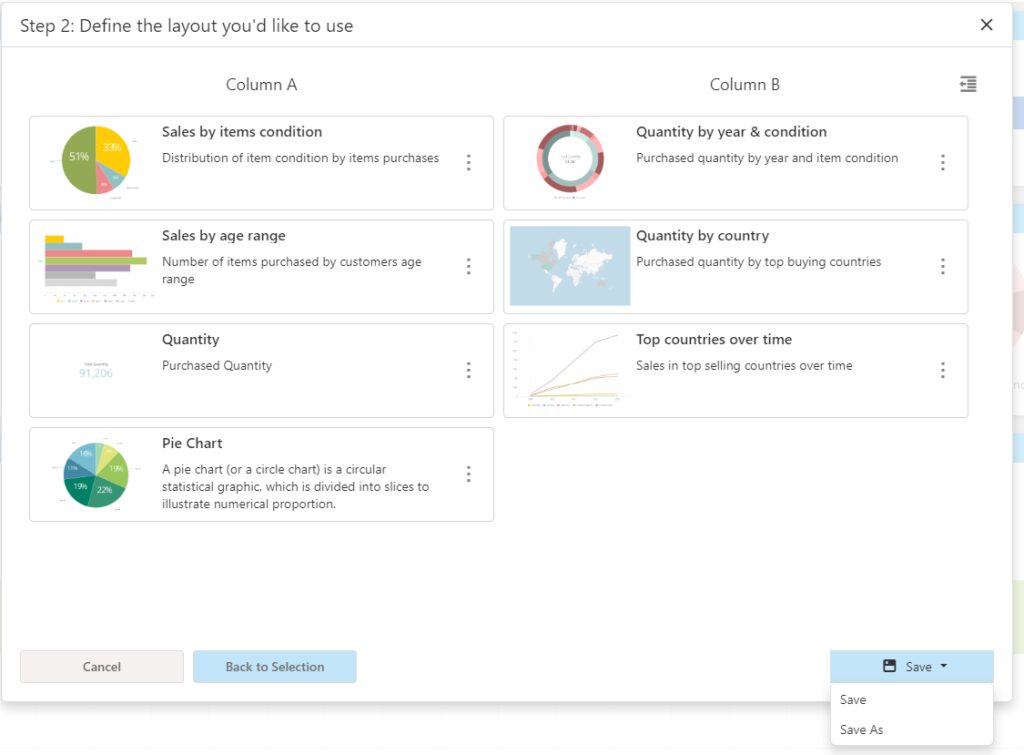The height and width of the screenshot is (755, 1024).
Task: Click the donut chart thumbnail for year & condition
Action: (569, 161)
